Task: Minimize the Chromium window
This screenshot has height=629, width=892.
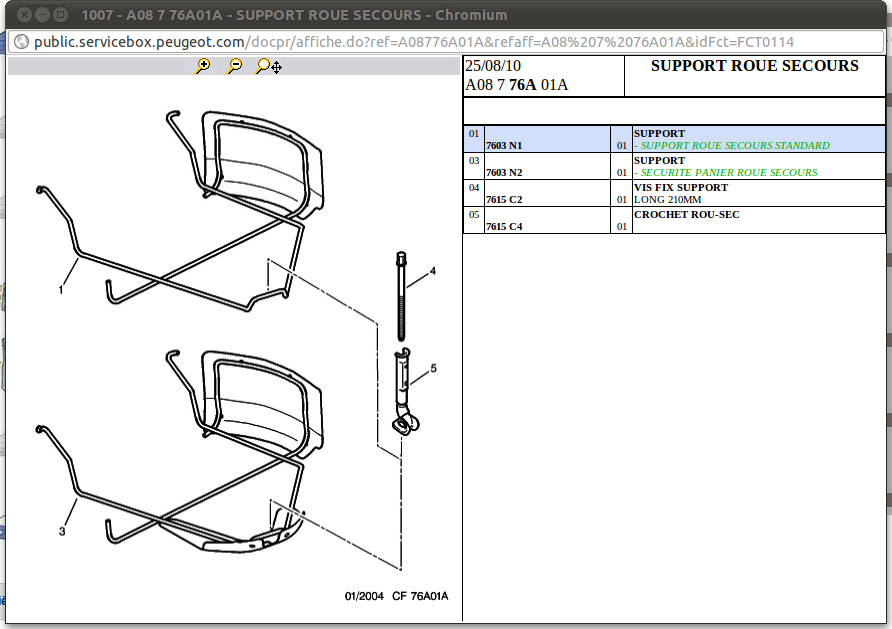Action: [x=42, y=14]
